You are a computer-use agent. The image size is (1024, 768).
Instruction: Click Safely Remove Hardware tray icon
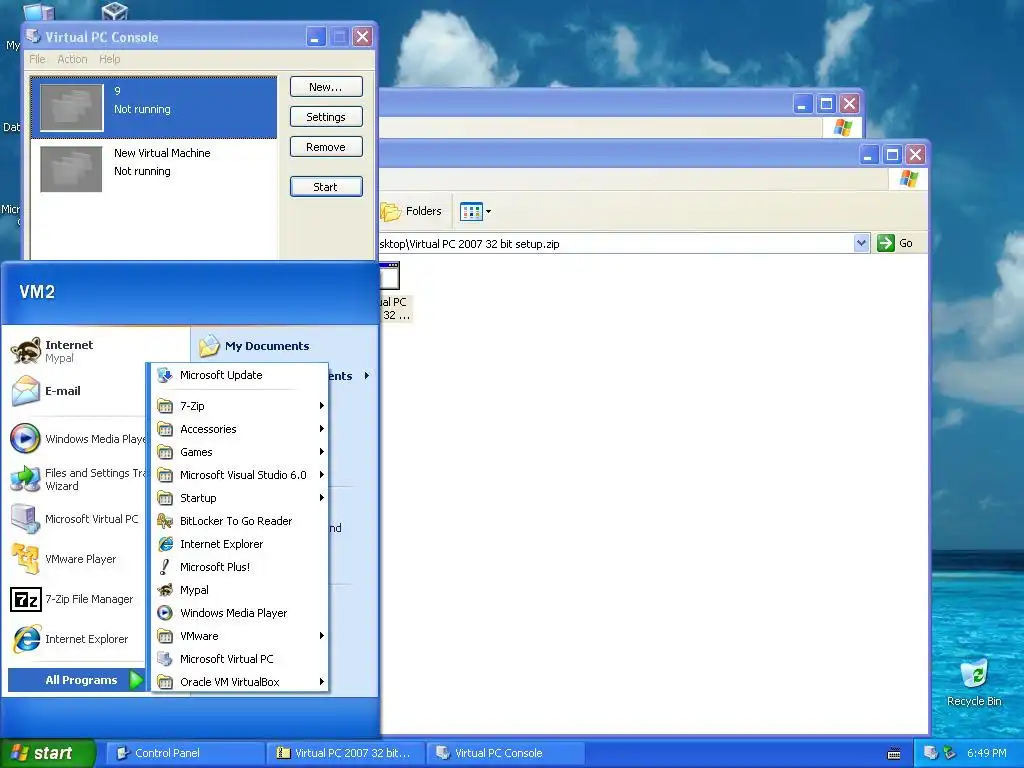click(950, 753)
